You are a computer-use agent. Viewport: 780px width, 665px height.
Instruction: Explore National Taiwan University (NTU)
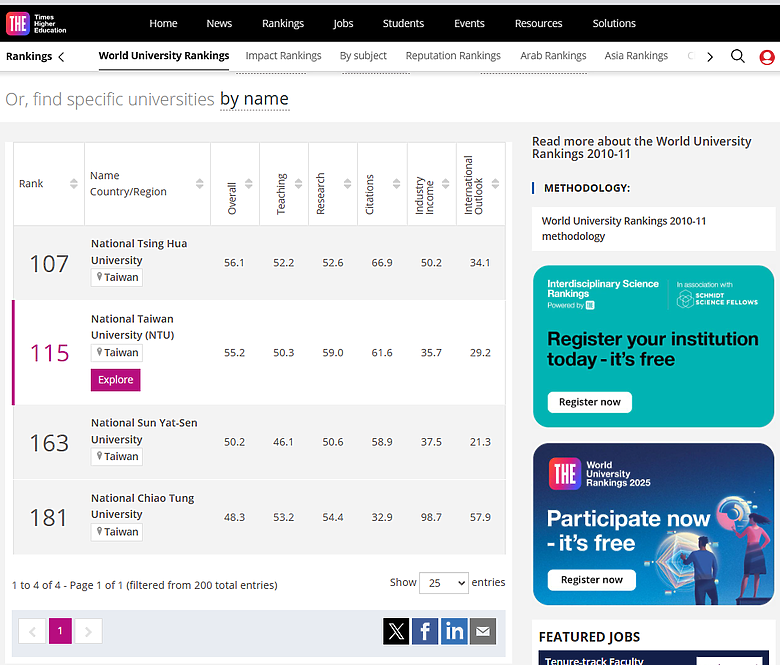(x=115, y=380)
